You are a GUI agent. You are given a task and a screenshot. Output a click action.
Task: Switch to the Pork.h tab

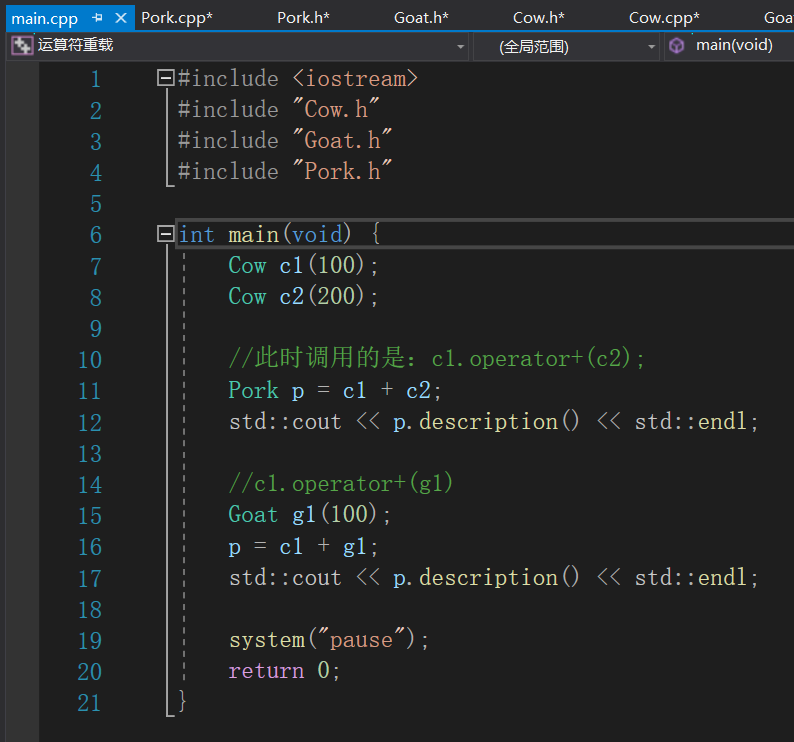pos(303,18)
